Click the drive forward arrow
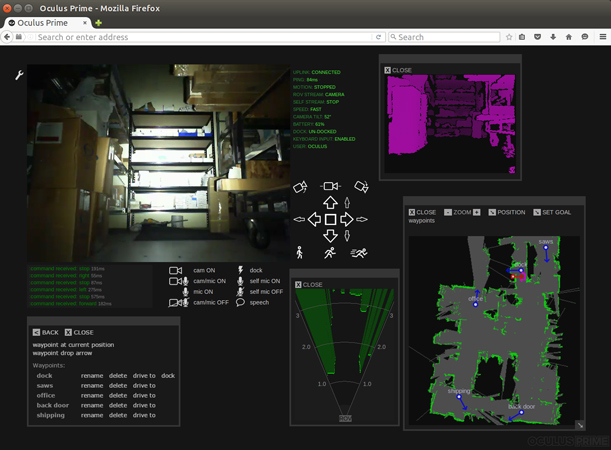This screenshot has width=611, height=450. tap(330, 203)
